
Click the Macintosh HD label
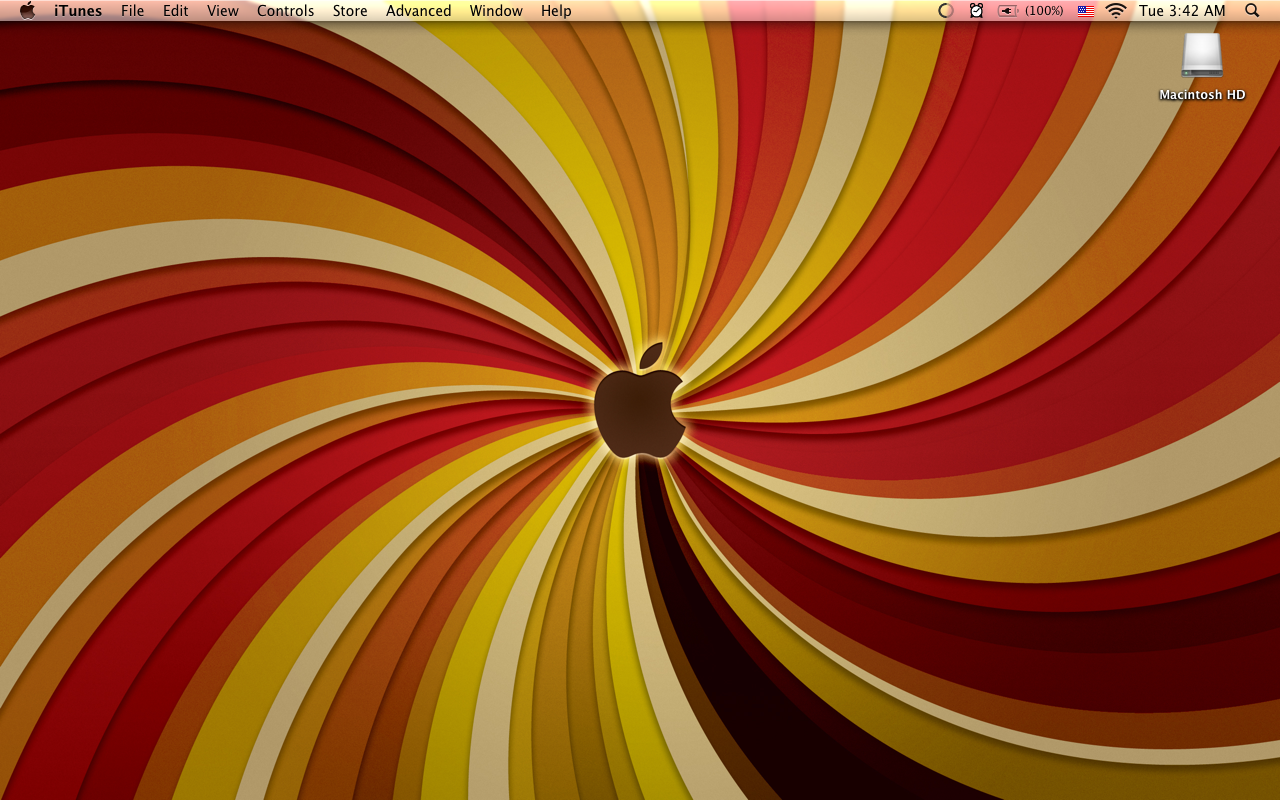pyautogui.click(x=1202, y=95)
